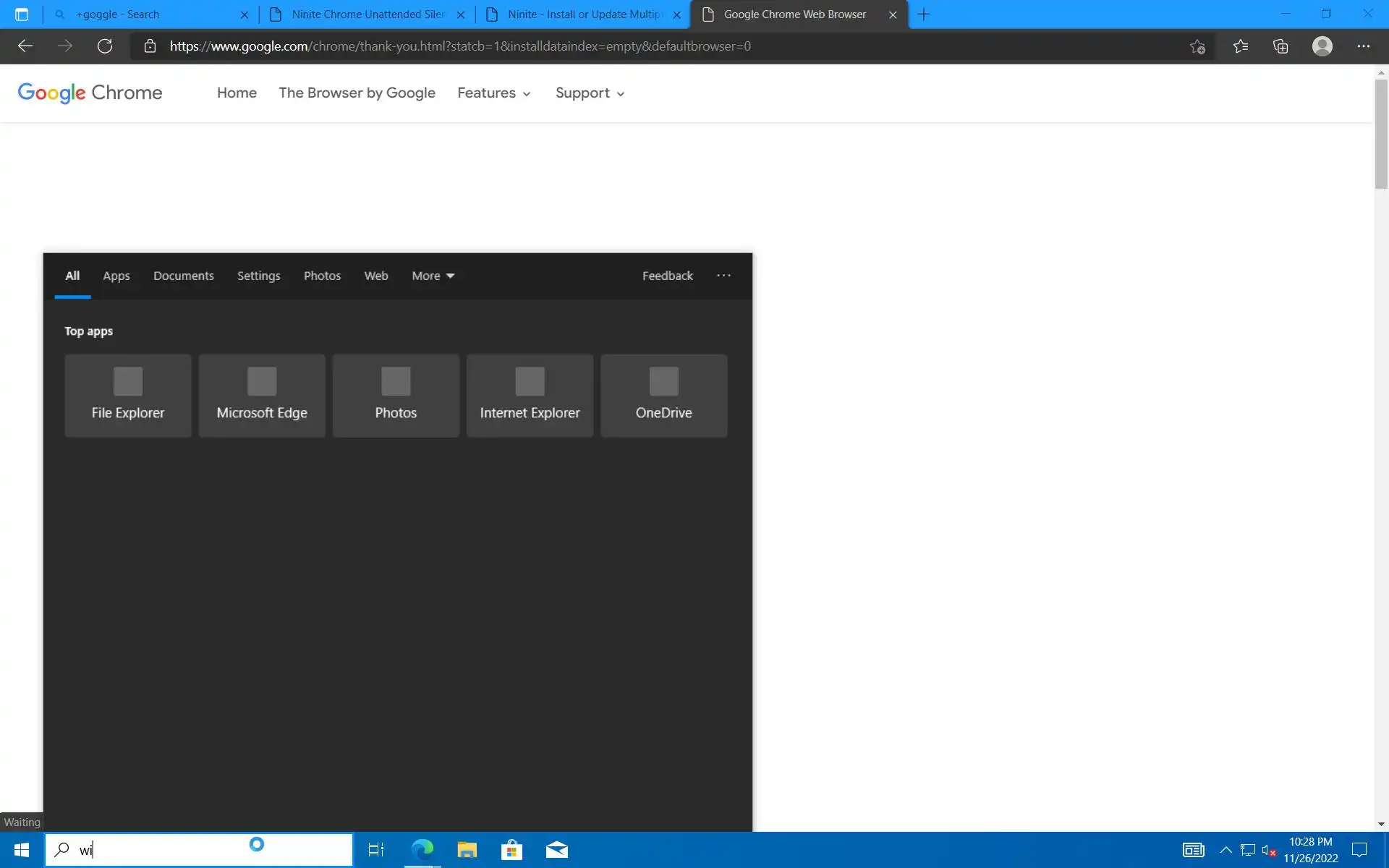Switch to Ninite Chrome Unattended tab
The image size is (1389, 868).
coord(368,14)
